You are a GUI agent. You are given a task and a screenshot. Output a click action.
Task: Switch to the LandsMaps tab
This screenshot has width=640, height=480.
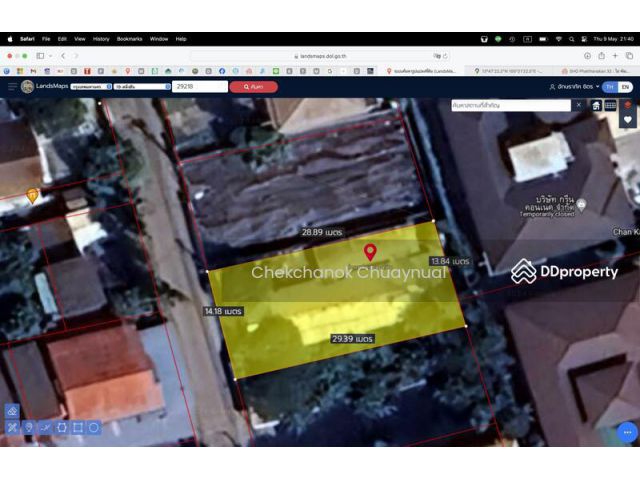(x=421, y=71)
